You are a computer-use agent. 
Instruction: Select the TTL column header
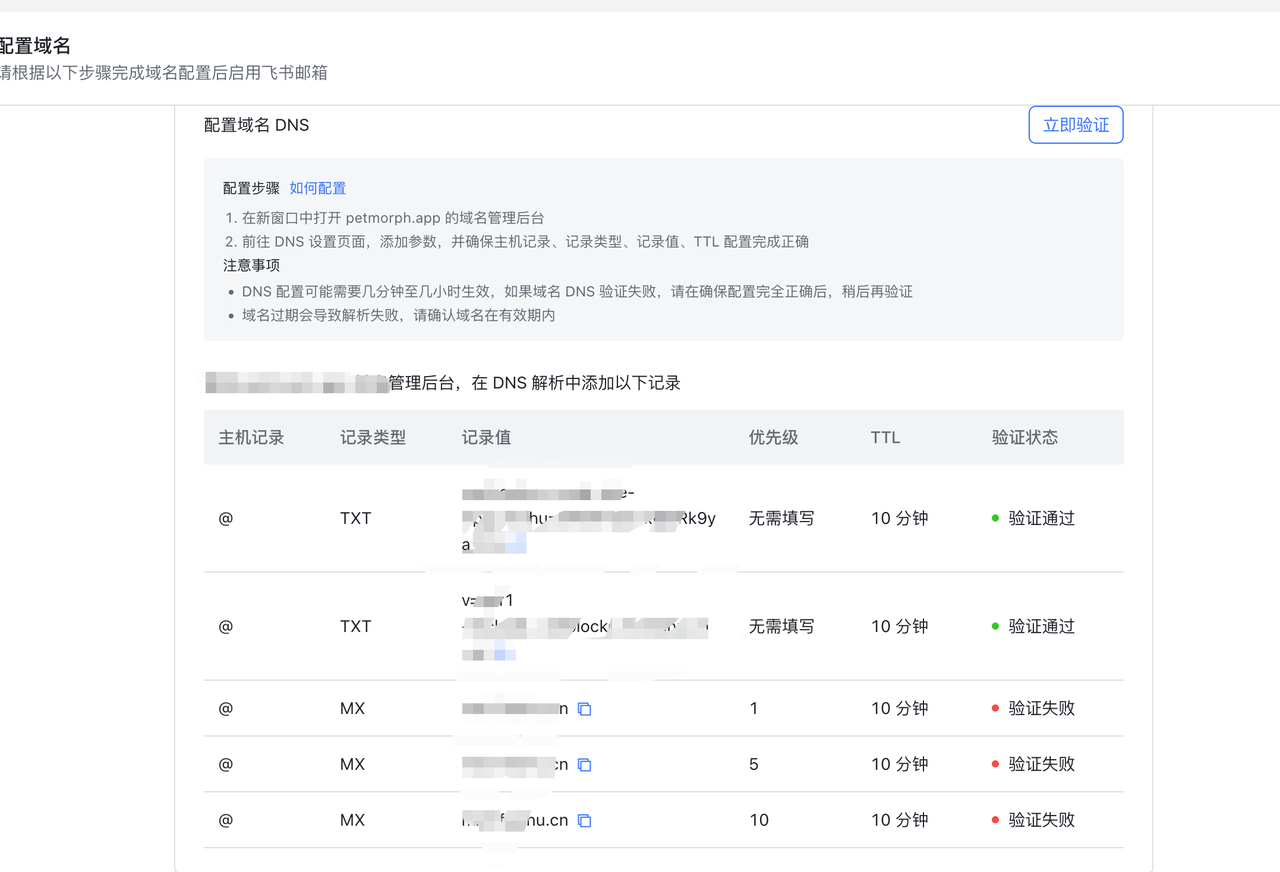pos(884,437)
